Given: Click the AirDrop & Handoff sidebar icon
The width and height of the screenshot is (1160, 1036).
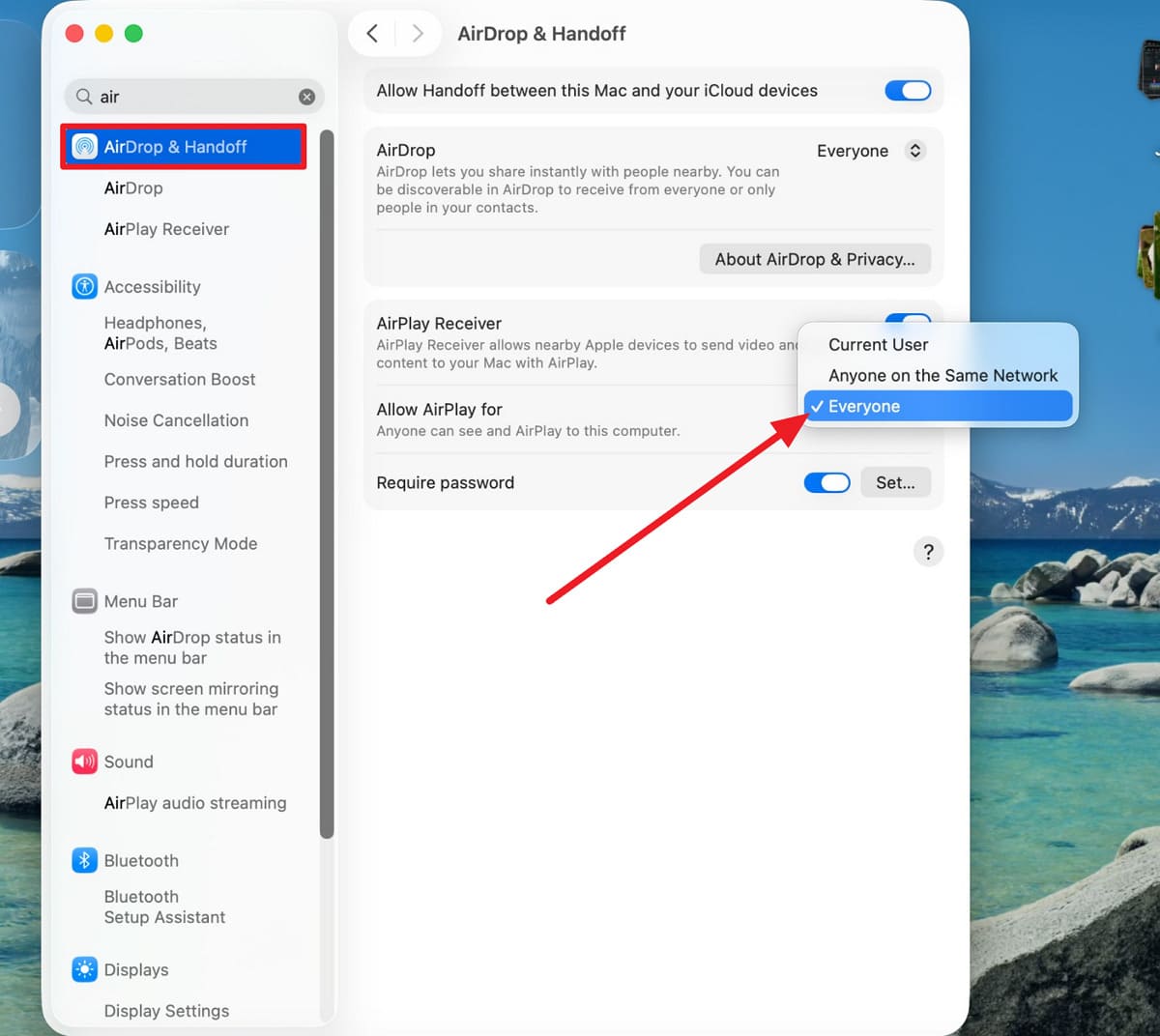Looking at the screenshot, I should 85,147.
